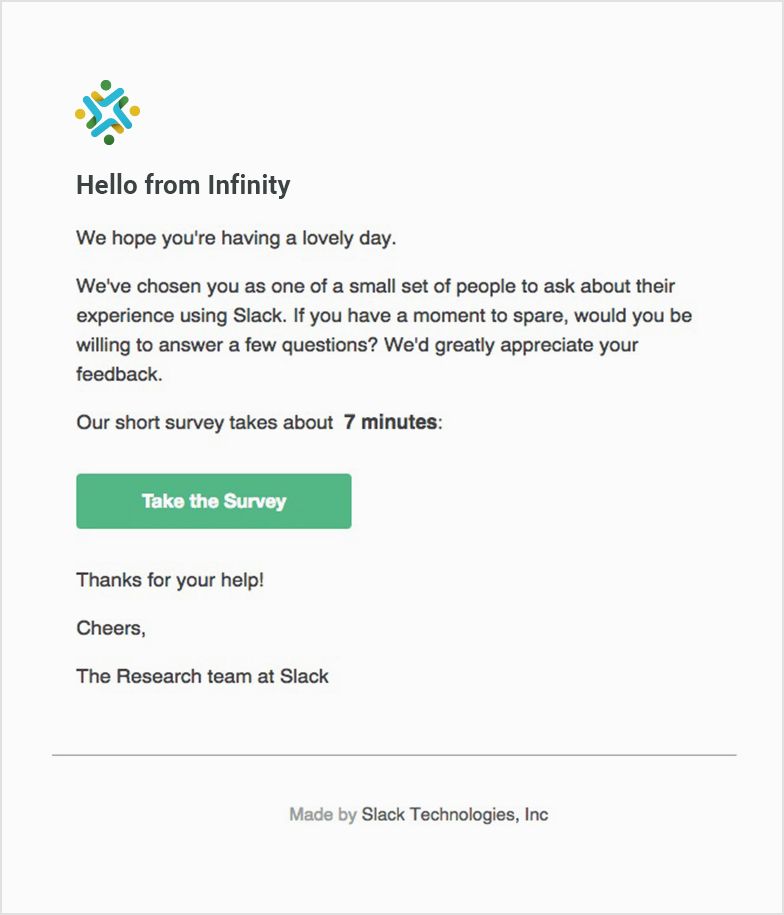The width and height of the screenshot is (784, 915).
Task: Click the horizontal divider above the footer
Action: (x=394, y=755)
